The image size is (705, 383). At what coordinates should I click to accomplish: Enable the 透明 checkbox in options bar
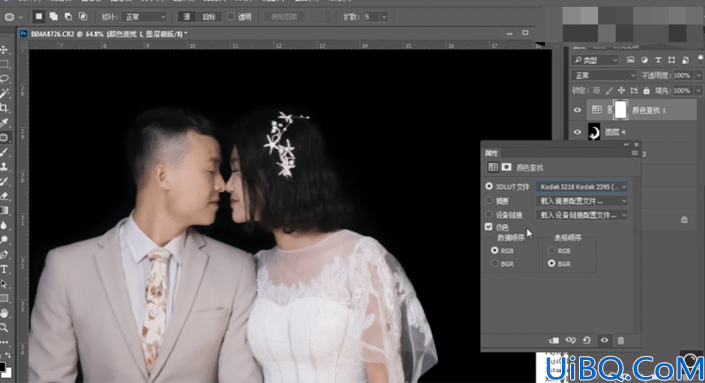point(231,16)
